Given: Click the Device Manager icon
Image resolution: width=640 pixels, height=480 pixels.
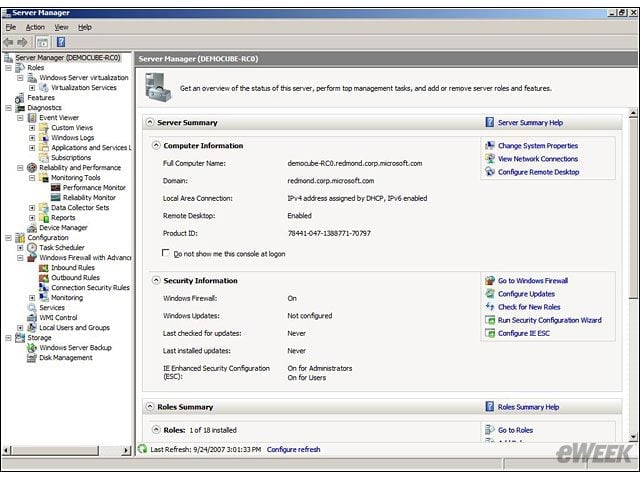Looking at the screenshot, I should pyautogui.click(x=32, y=228).
